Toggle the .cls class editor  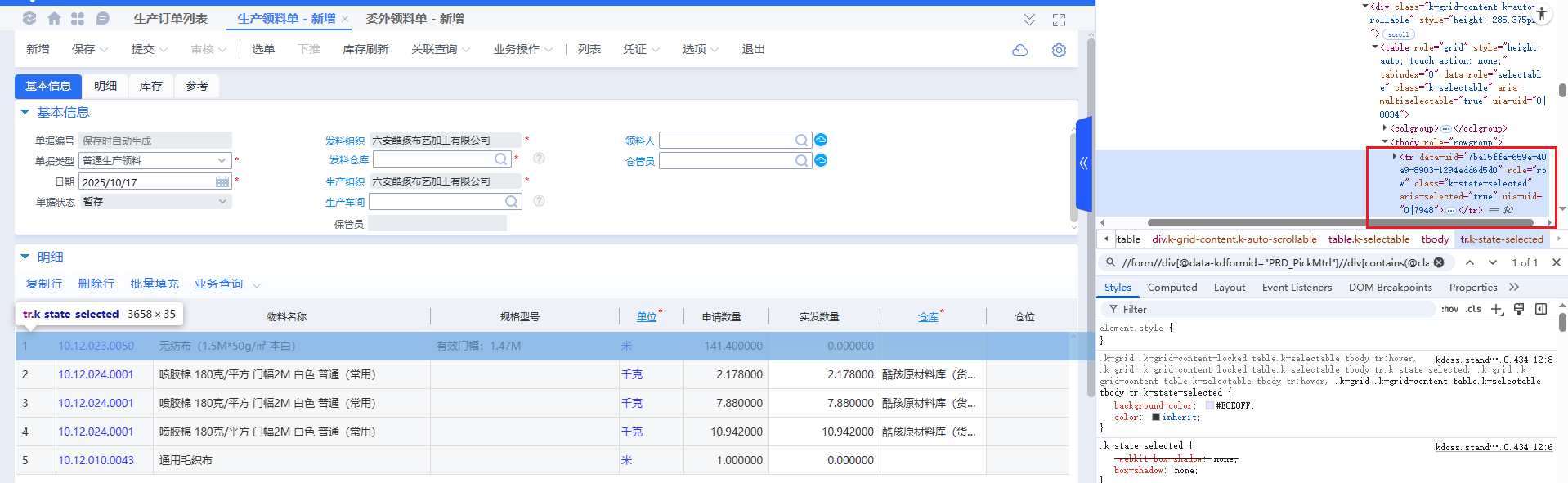(x=1473, y=309)
